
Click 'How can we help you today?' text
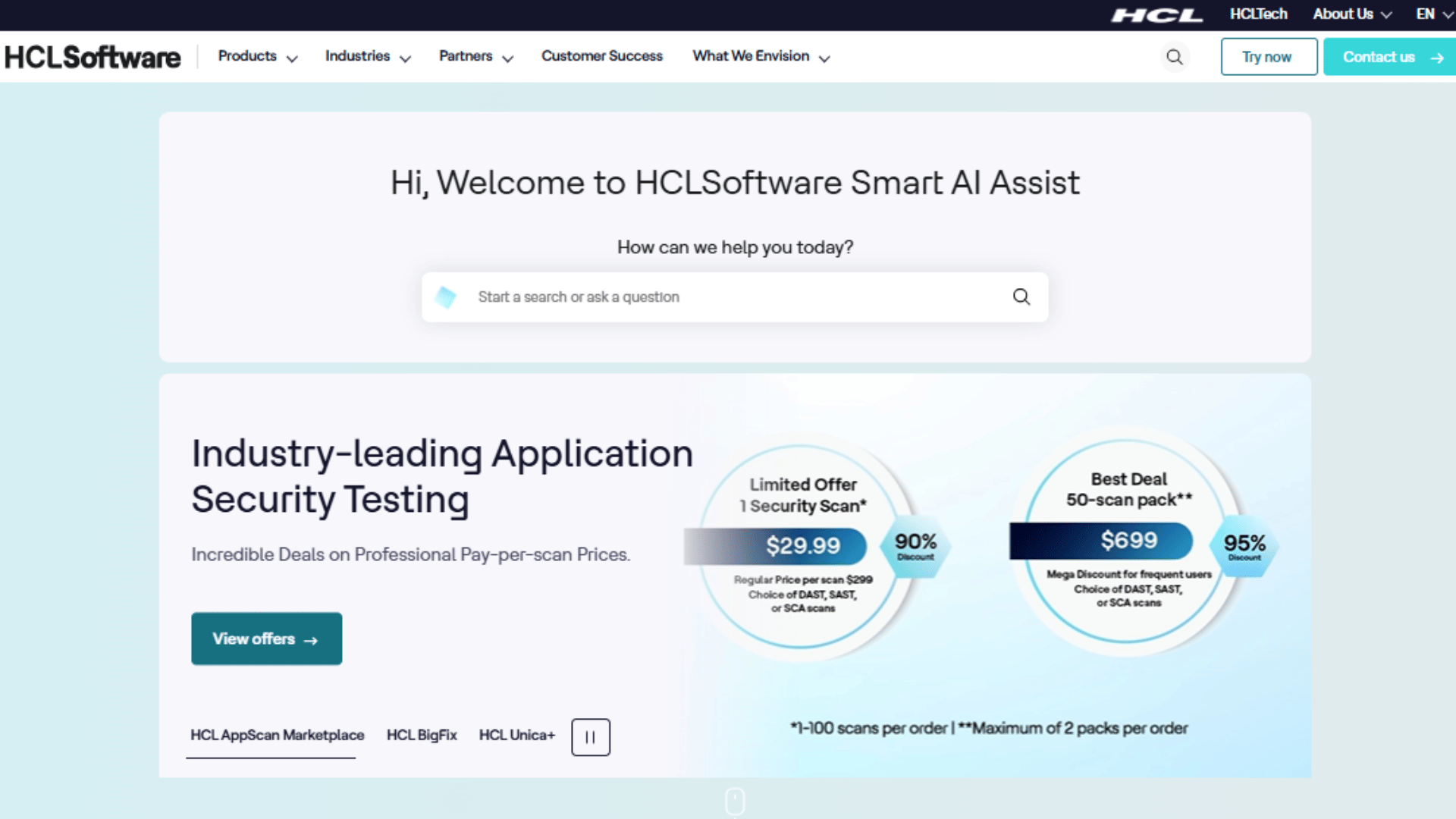click(735, 247)
